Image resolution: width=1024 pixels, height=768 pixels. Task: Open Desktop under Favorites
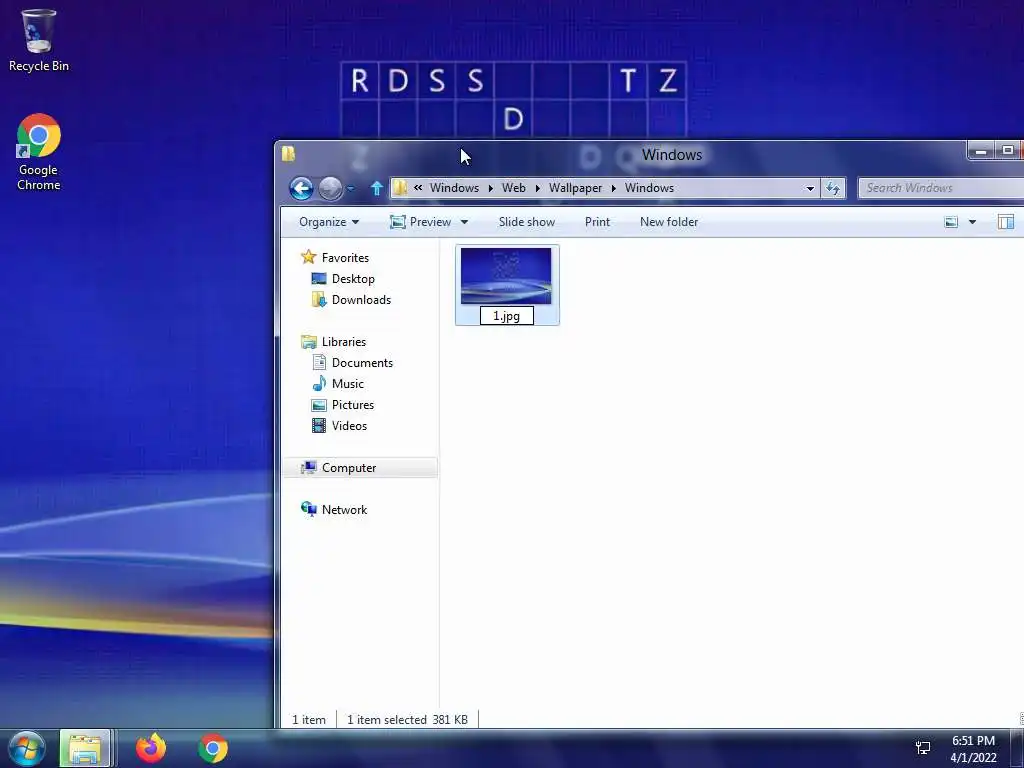(353, 279)
